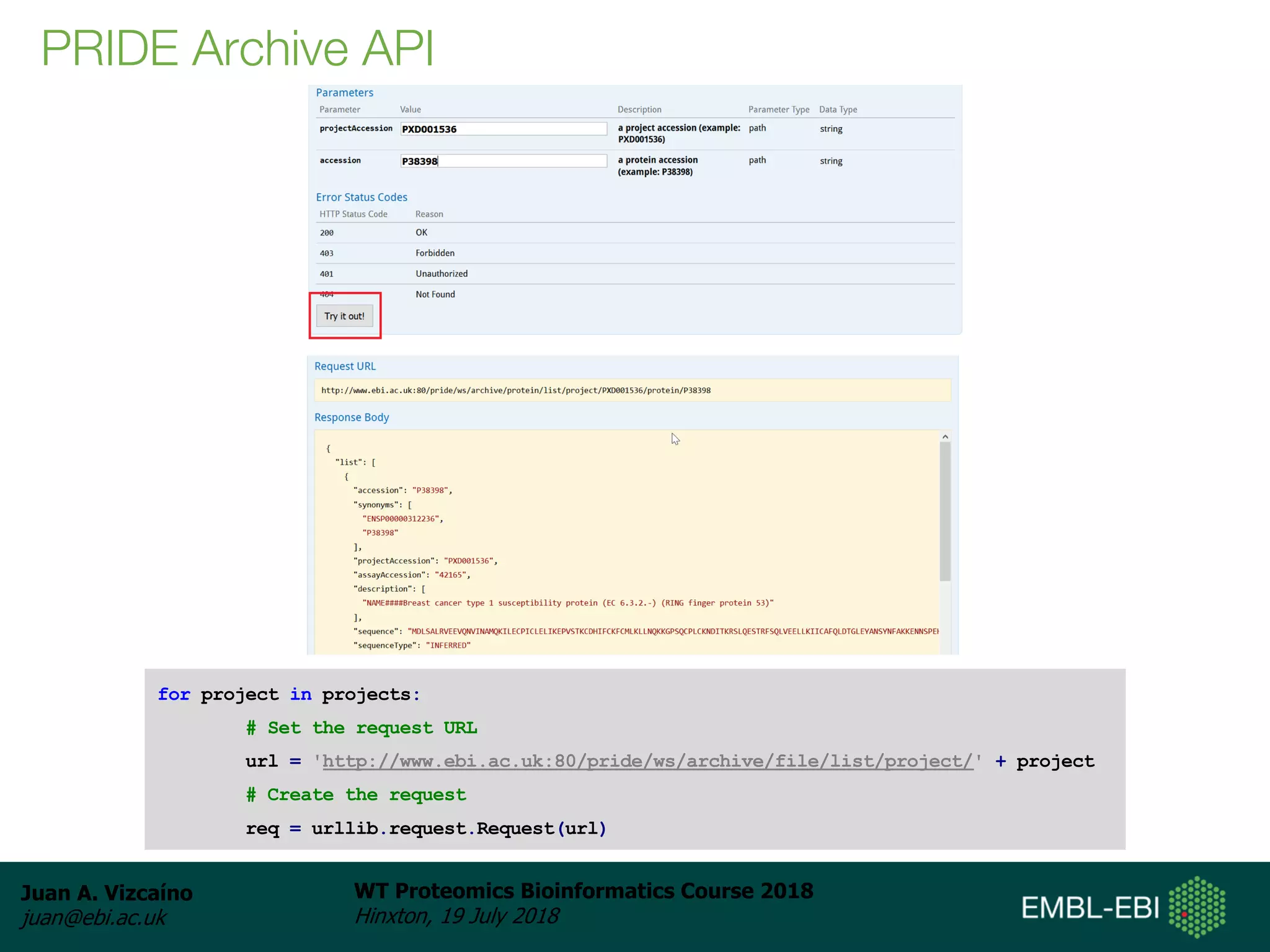Open the ebi.ac.uk URL link in the code block
The height and width of the screenshot is (952, 1270).
click(x=648, y=761)
